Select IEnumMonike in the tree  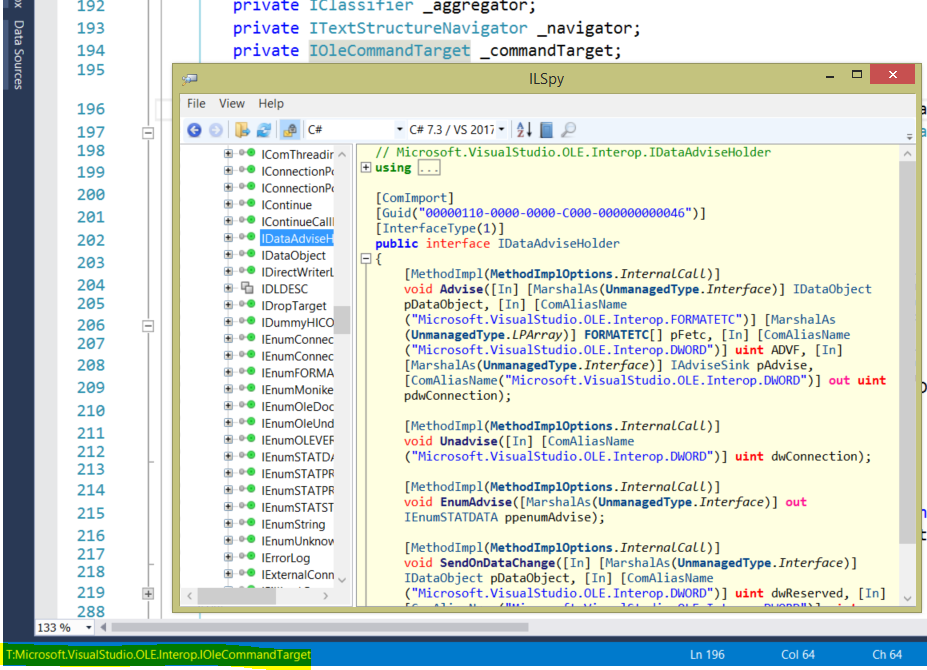point(297,390)
